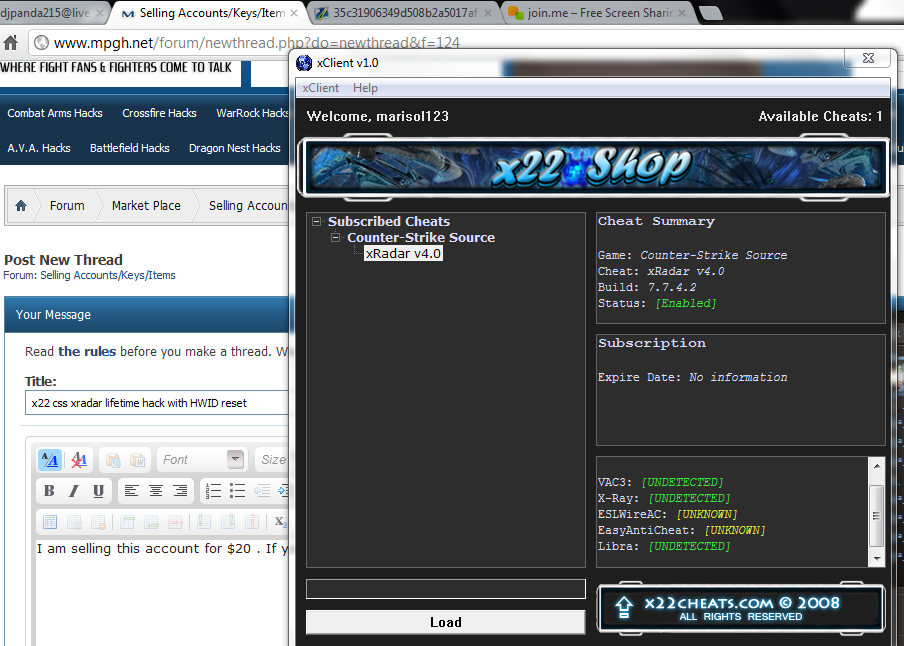904x646 pixels.
Task: Switch to Selling Accounts/Keys/Items browser tab
Action: pos(211,13)
